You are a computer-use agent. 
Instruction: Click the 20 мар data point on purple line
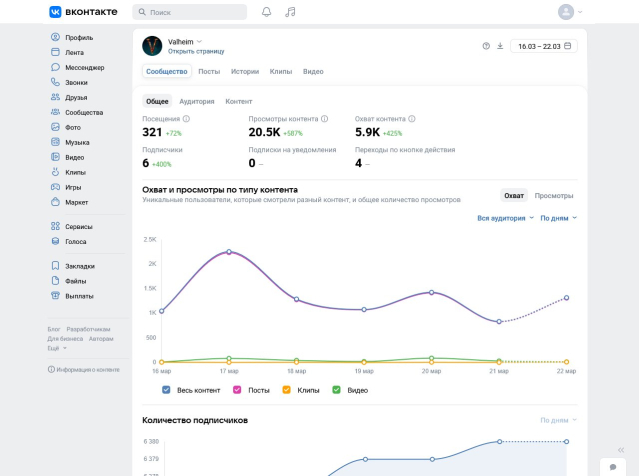tap(431, 292)
